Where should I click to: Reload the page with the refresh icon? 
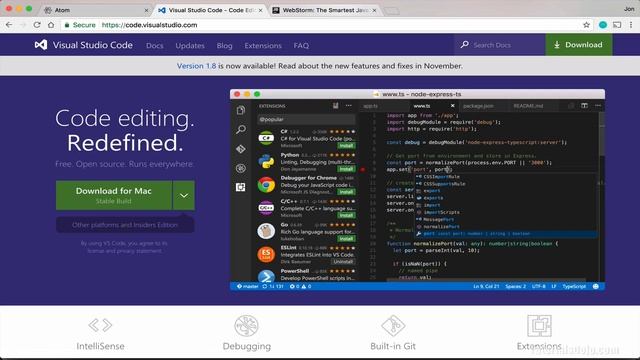pos(37,25)
